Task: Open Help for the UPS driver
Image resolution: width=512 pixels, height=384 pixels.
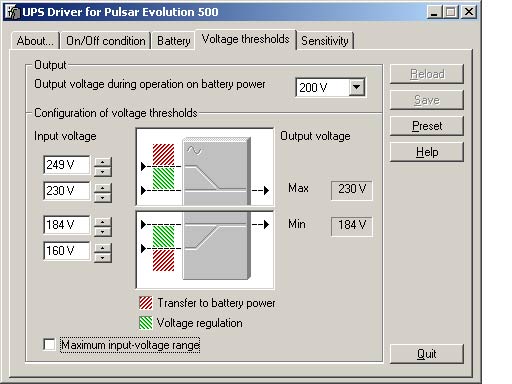Action: tap(427, 152)
